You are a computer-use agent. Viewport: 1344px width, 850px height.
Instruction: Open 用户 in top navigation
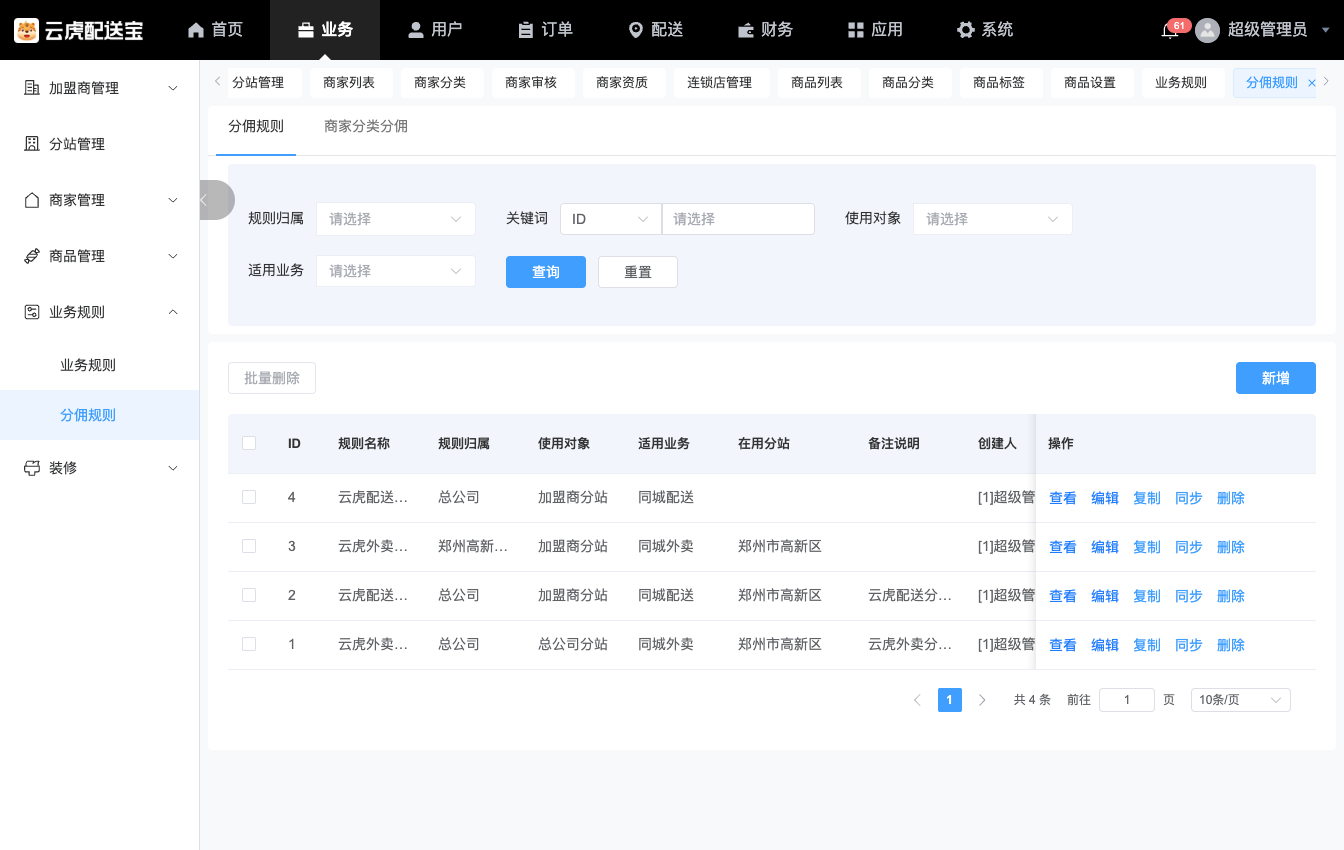tap(435, 30)
